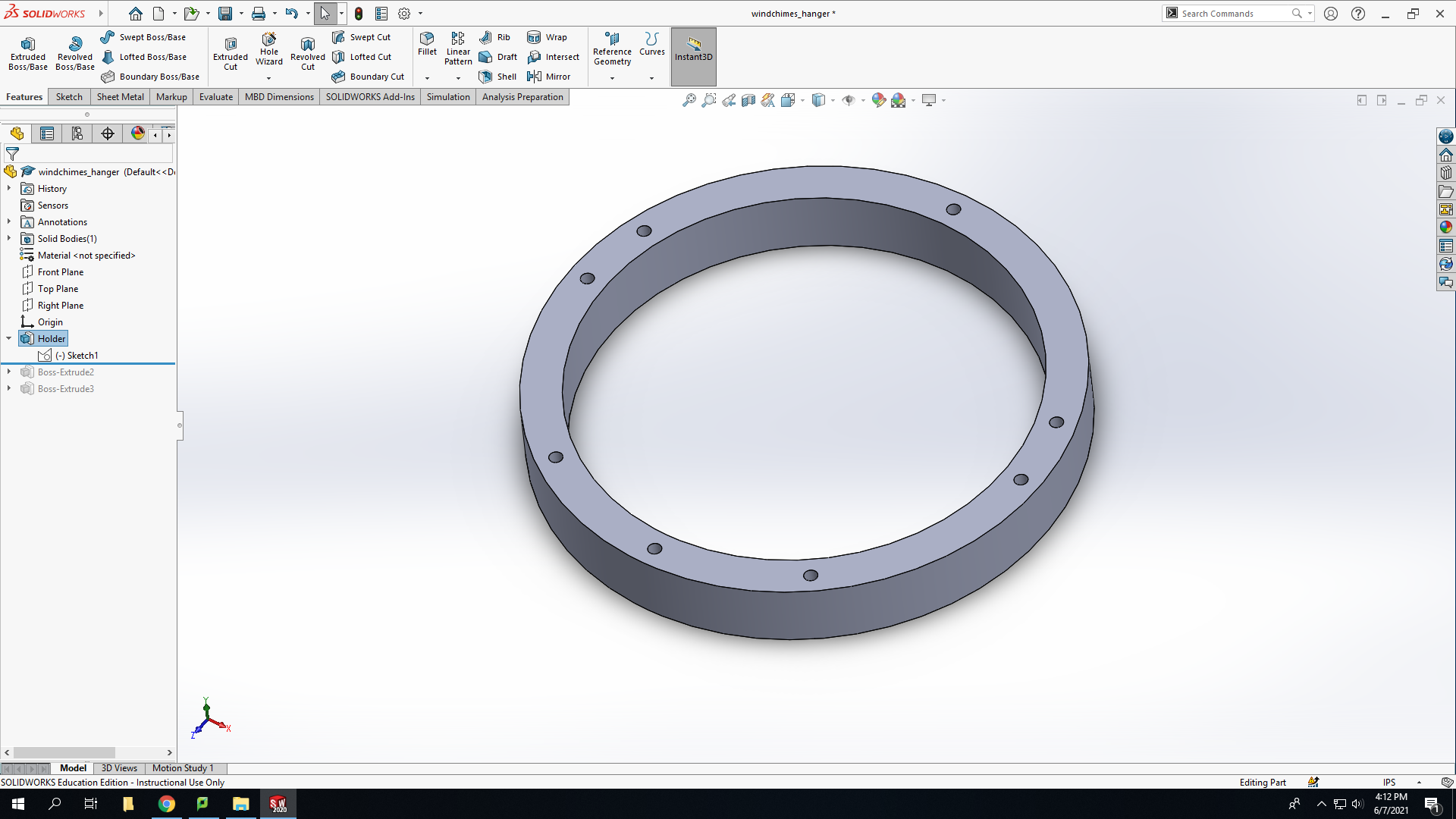Image resolution: width=1456 pixels, height=819 pixels.
Task: Apply the Mirror feature
Action: 549,77
